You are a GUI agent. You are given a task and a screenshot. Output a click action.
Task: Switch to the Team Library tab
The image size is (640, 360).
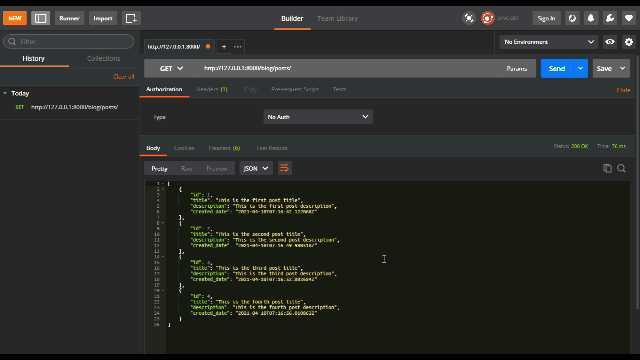[x=338, y=18]
